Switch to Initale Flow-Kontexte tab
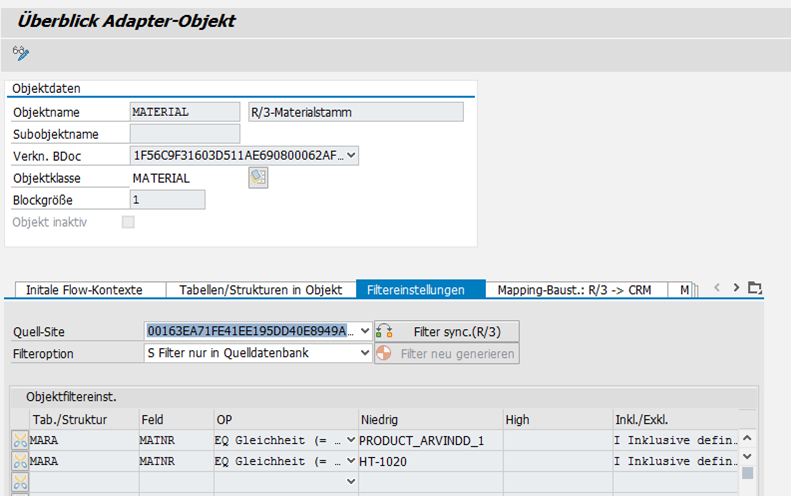792x497 pixels. (x=90, y=290)
